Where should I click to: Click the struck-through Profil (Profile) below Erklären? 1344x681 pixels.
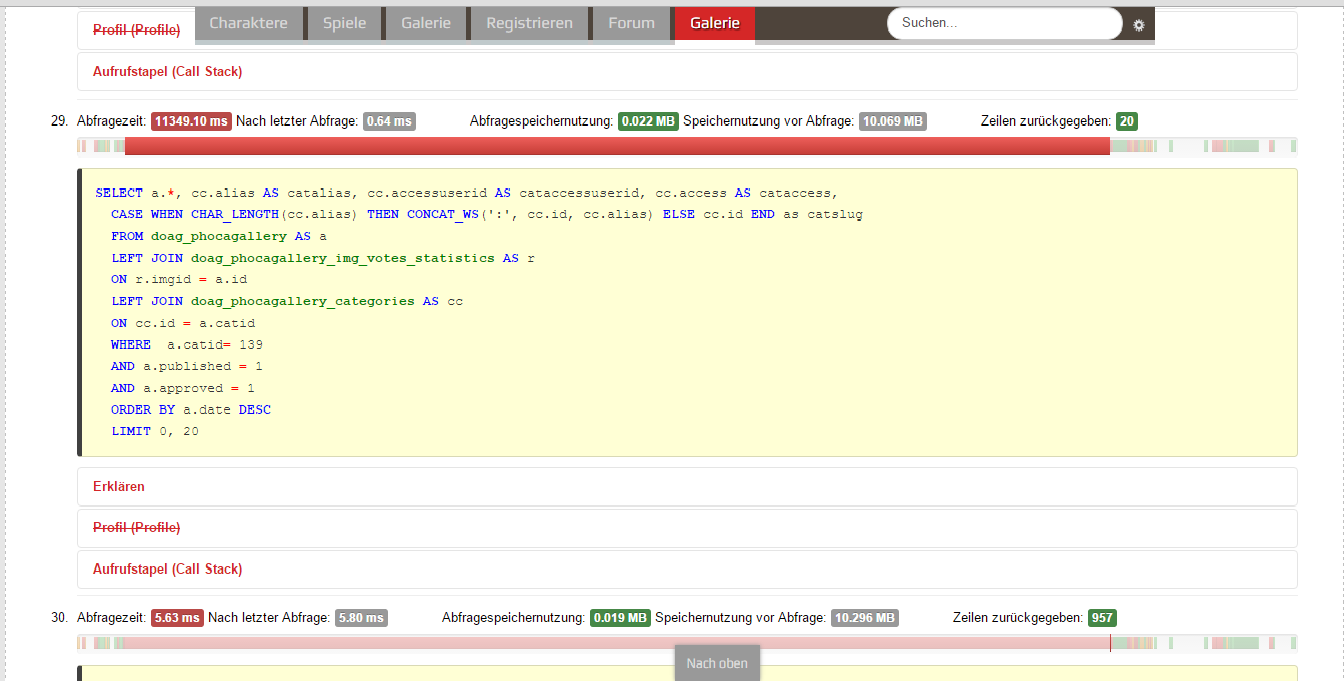point(136,528)
